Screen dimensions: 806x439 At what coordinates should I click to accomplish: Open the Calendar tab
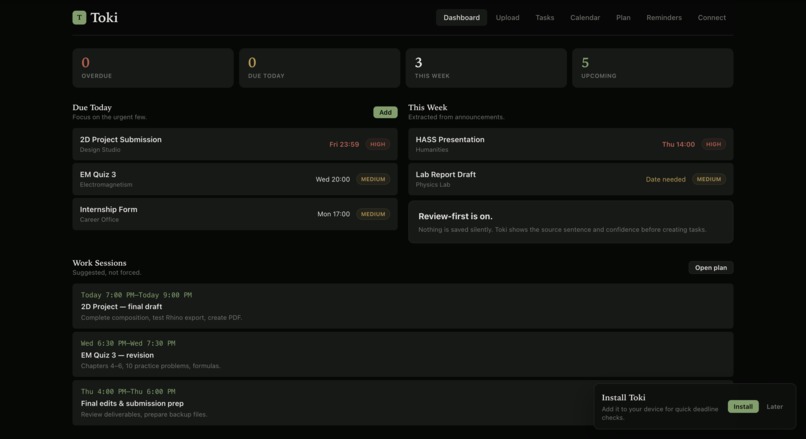pyautogui.click(x=585, y=17)
